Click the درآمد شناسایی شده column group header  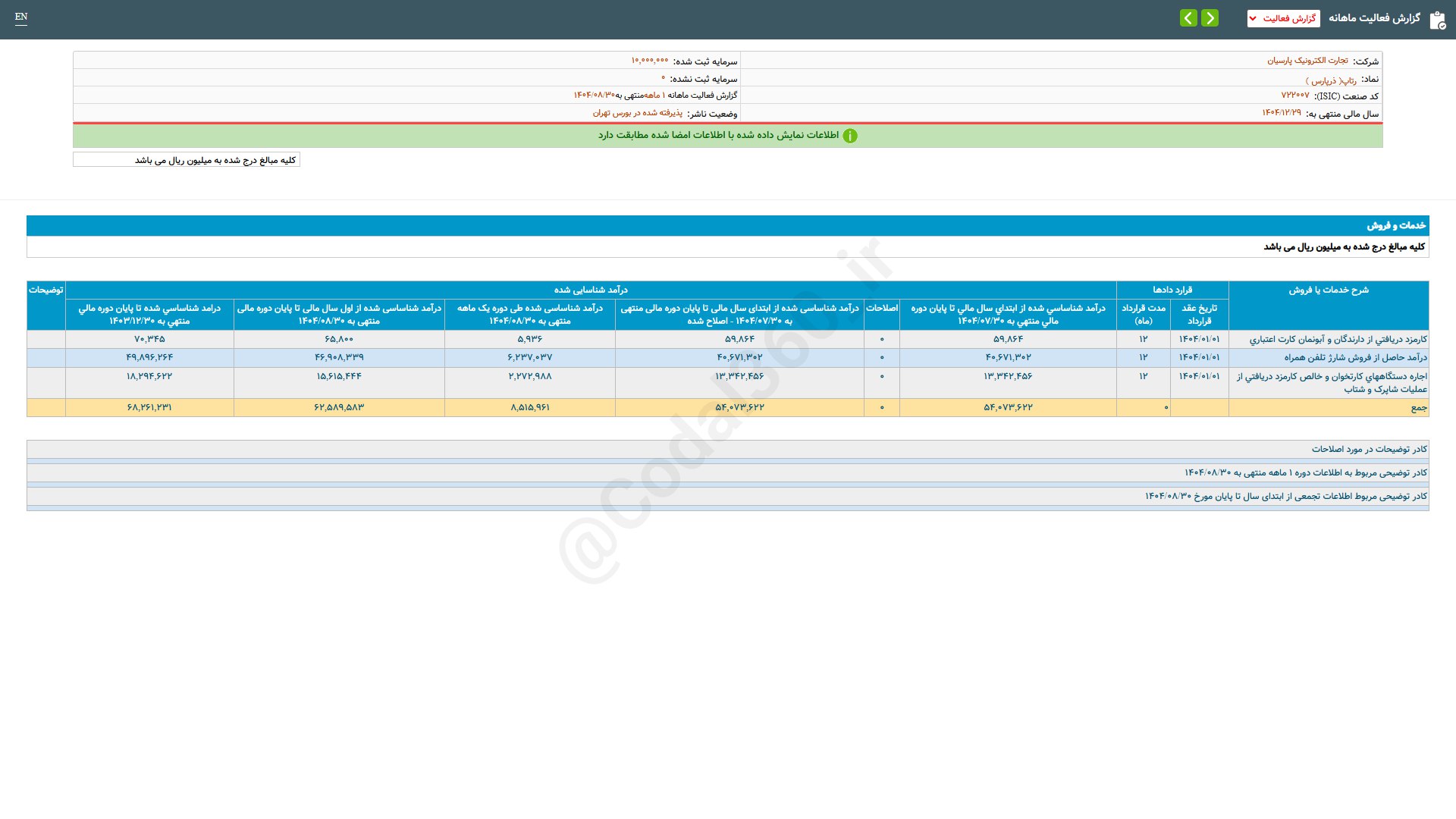point(590,290)
